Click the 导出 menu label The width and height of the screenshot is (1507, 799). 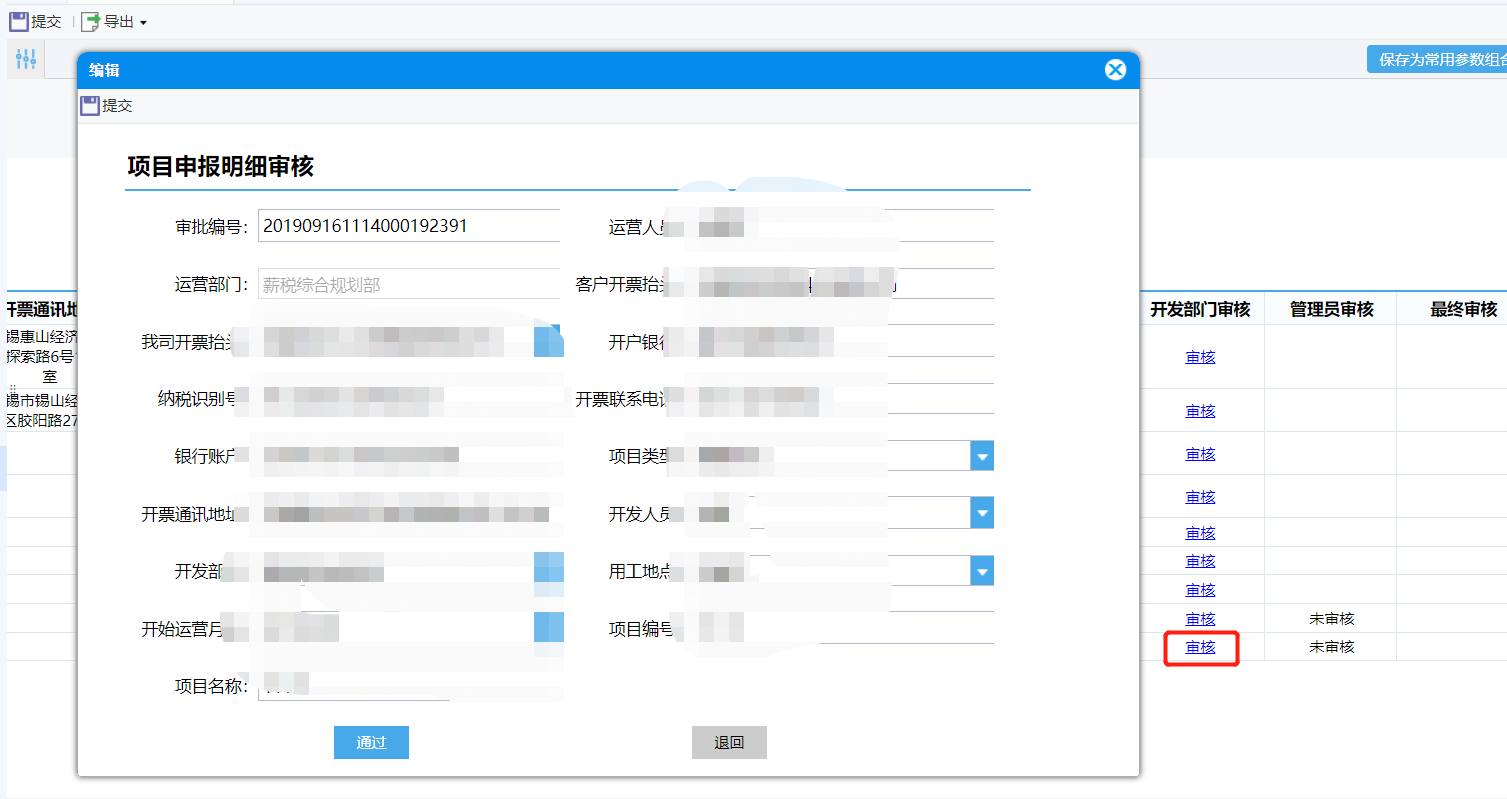119,21
